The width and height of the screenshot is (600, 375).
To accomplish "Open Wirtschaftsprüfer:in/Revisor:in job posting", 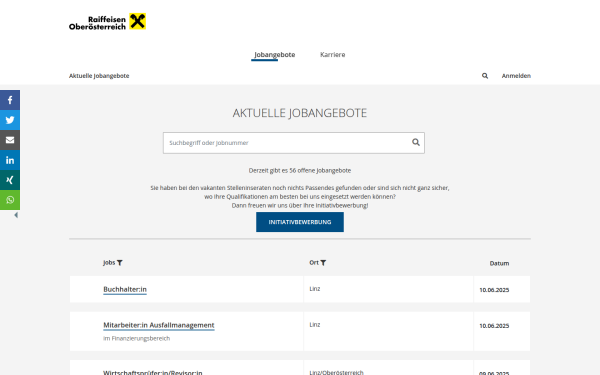I will coord(153,372).
